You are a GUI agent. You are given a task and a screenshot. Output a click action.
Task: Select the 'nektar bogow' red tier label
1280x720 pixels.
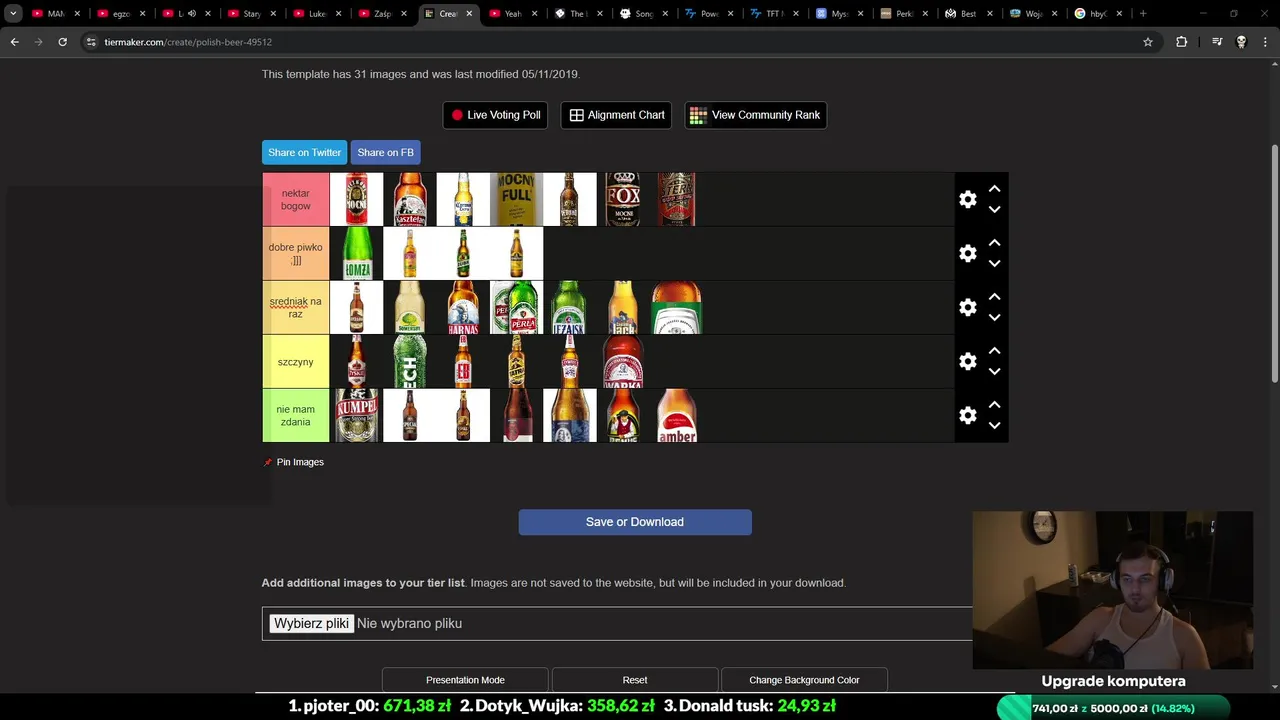pos(296,199)
